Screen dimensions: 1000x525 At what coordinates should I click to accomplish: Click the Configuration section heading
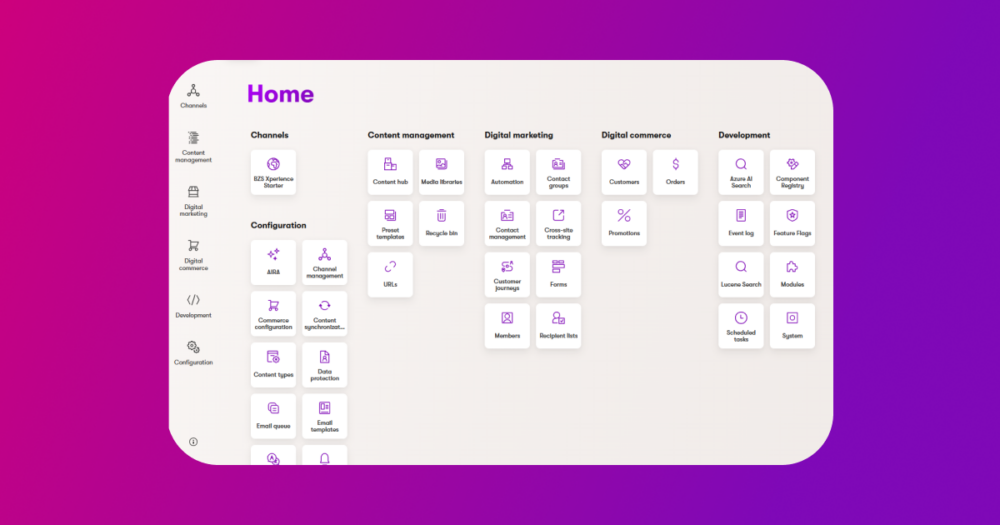coord(278,225)
